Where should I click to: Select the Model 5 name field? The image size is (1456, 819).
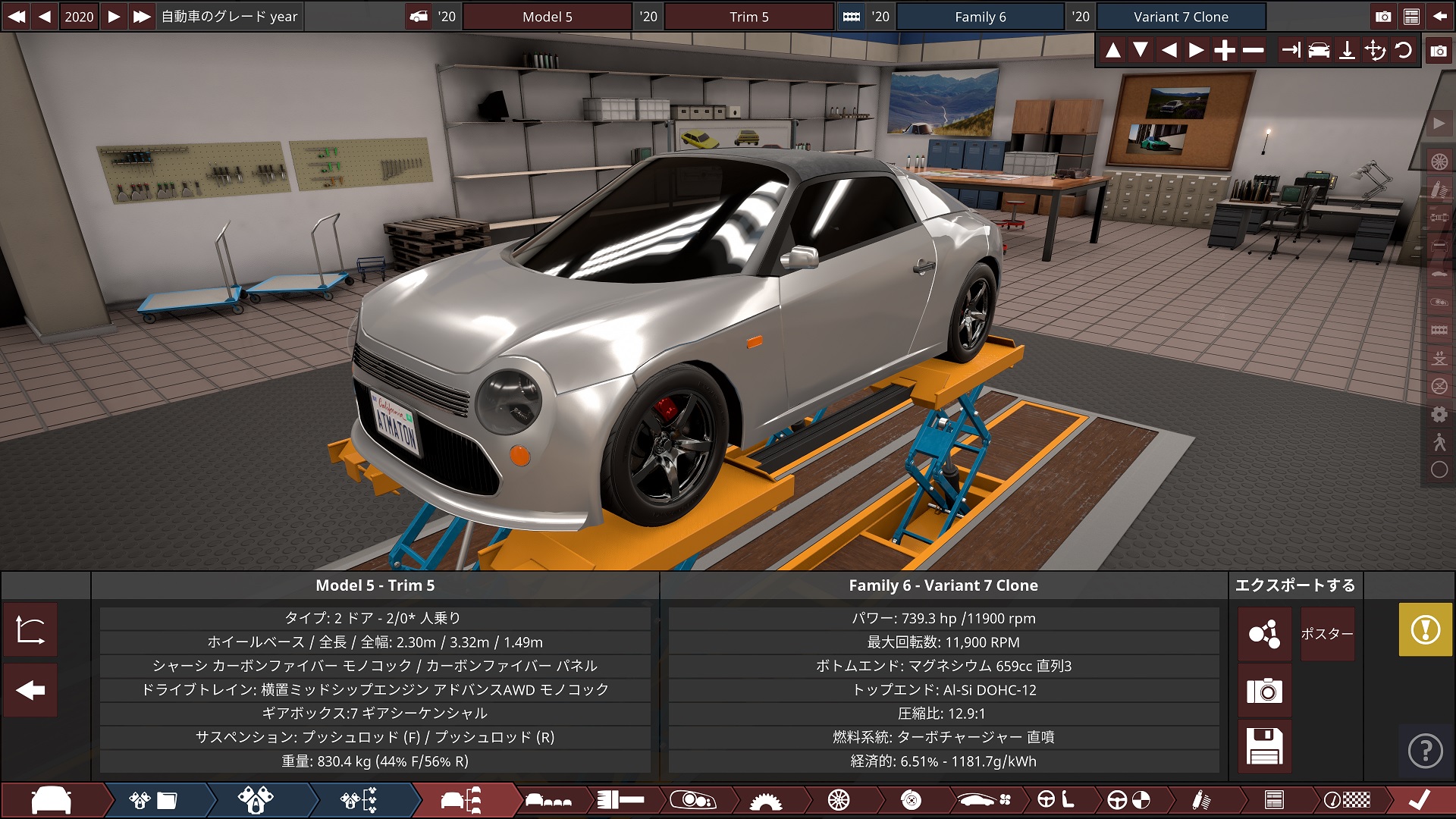coord(547,17)
